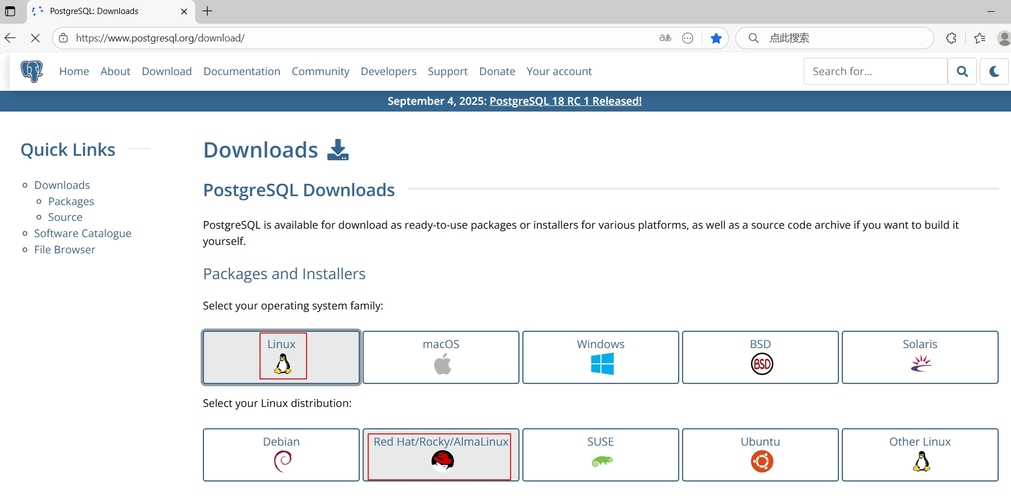Click the Search for... input field
The image size is (1011, 500).
(875, 71)
